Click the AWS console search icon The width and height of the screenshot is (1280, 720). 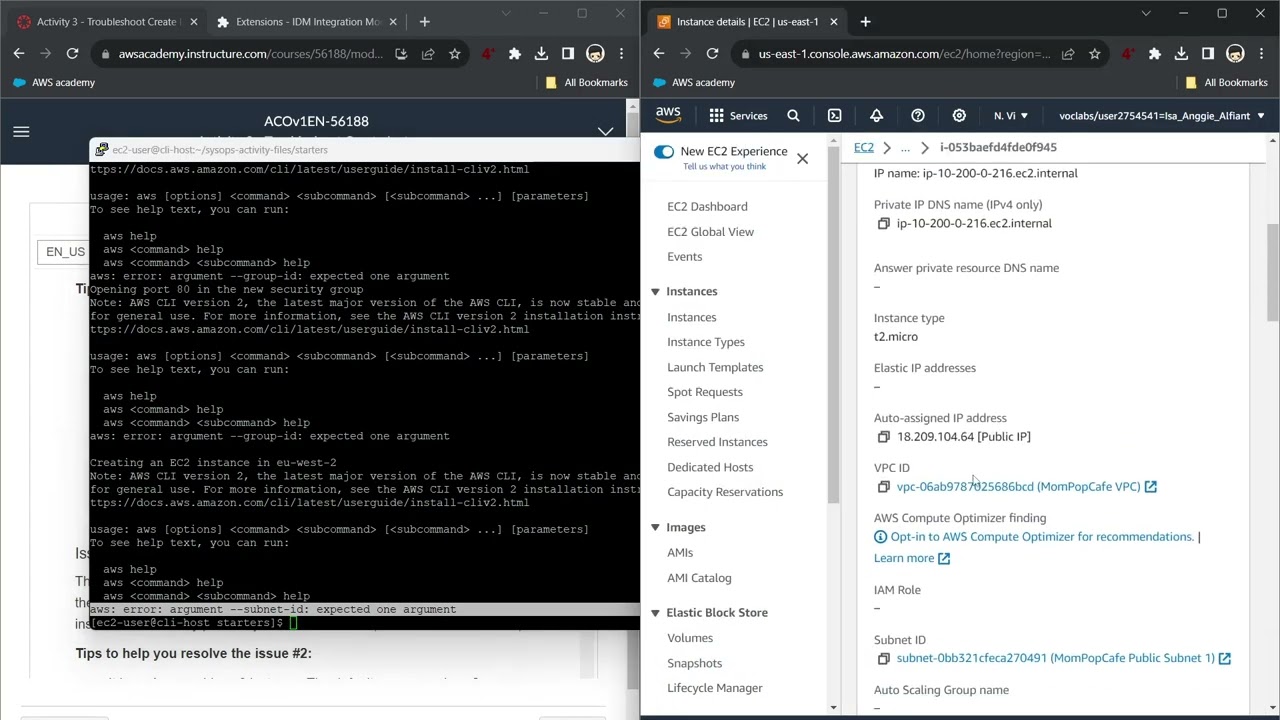(793, 116)
